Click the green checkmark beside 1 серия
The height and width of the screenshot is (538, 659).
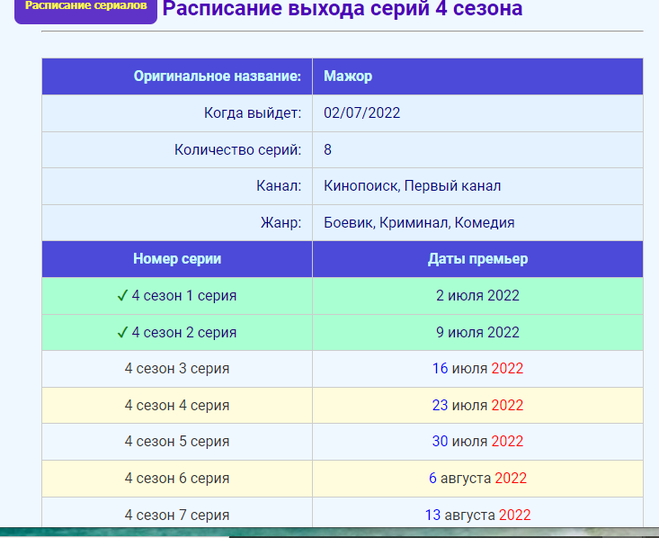(122, 296)
